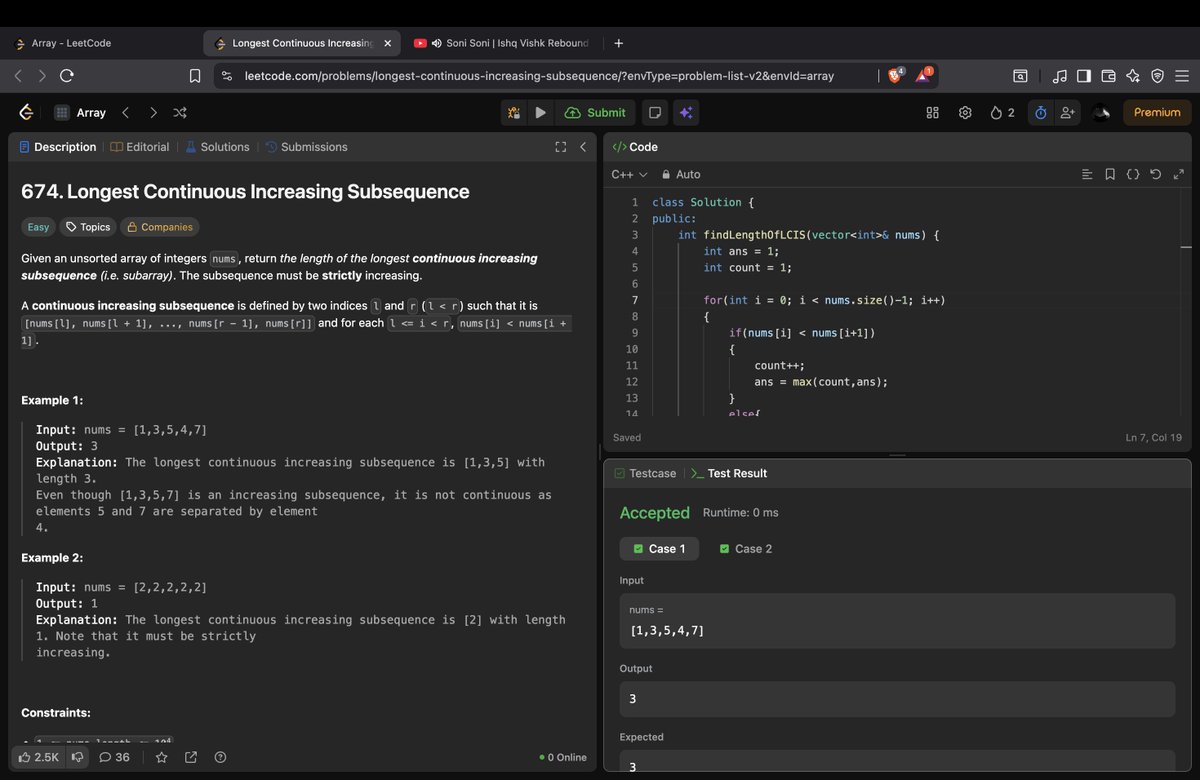The height and width of the screenshot is (780, 1200).
Task: Open LeetCode settings gear
Action: (x=965, y=113)
